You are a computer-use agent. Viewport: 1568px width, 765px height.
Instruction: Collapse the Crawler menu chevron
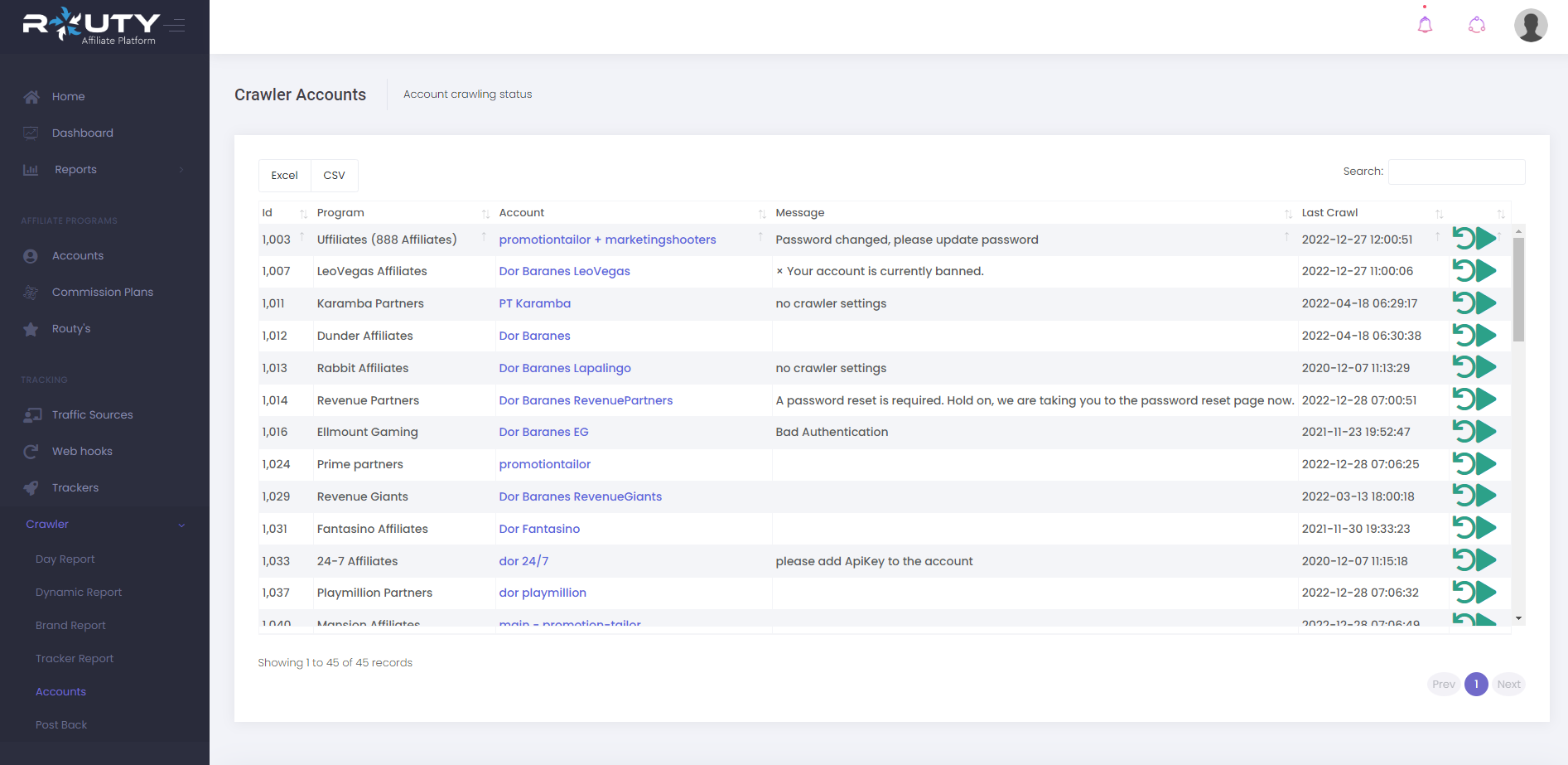[181, 525]
